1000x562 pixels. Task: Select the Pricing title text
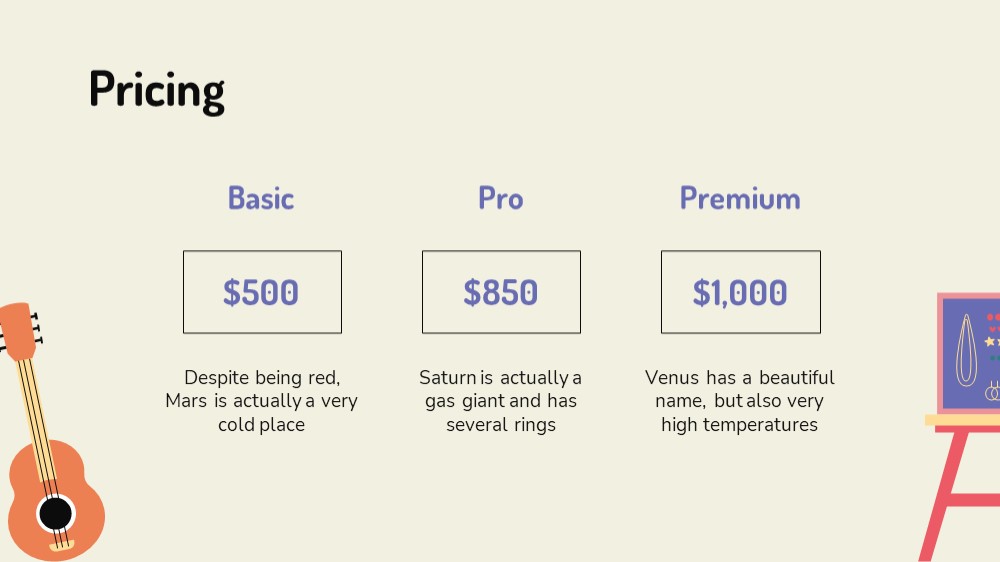[x=157, y=91]
